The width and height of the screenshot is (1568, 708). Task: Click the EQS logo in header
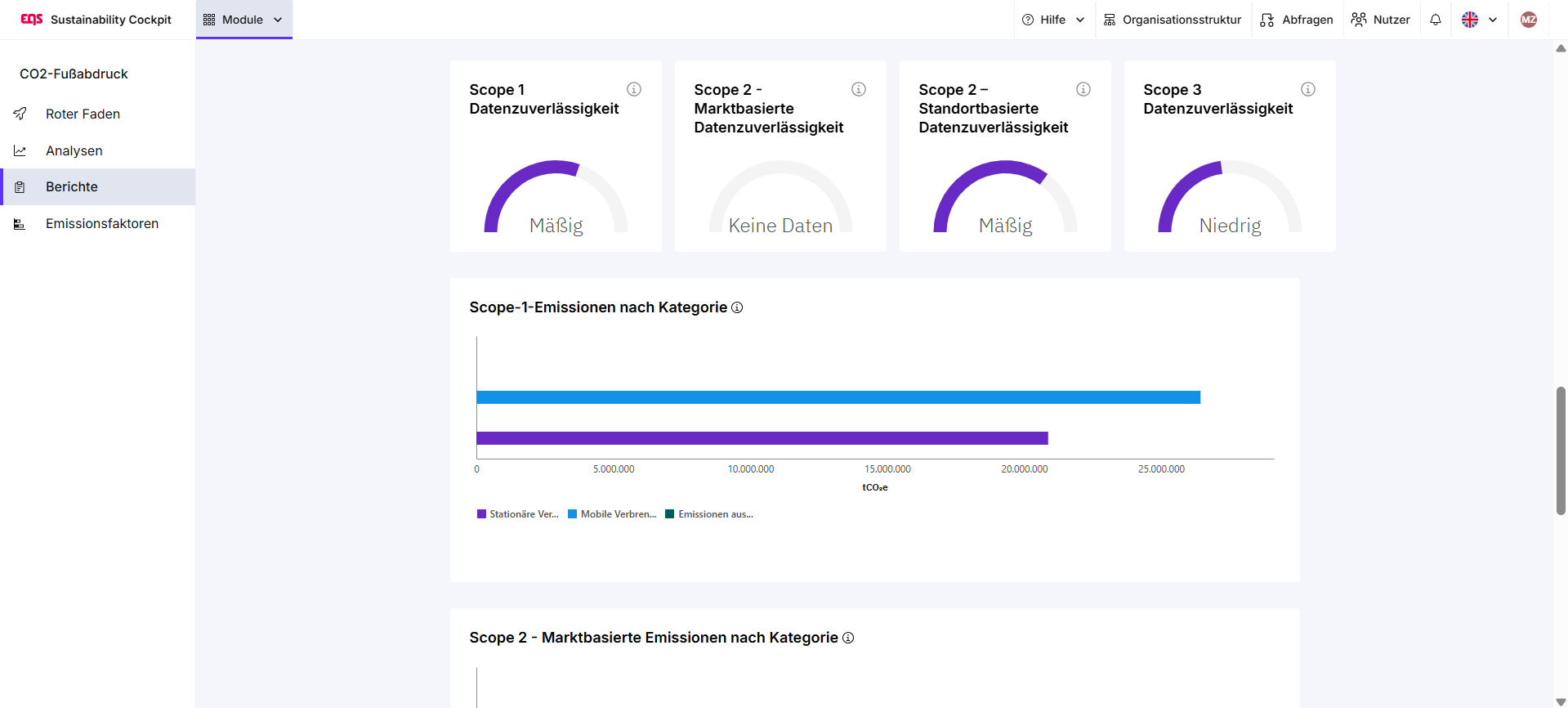31,19
